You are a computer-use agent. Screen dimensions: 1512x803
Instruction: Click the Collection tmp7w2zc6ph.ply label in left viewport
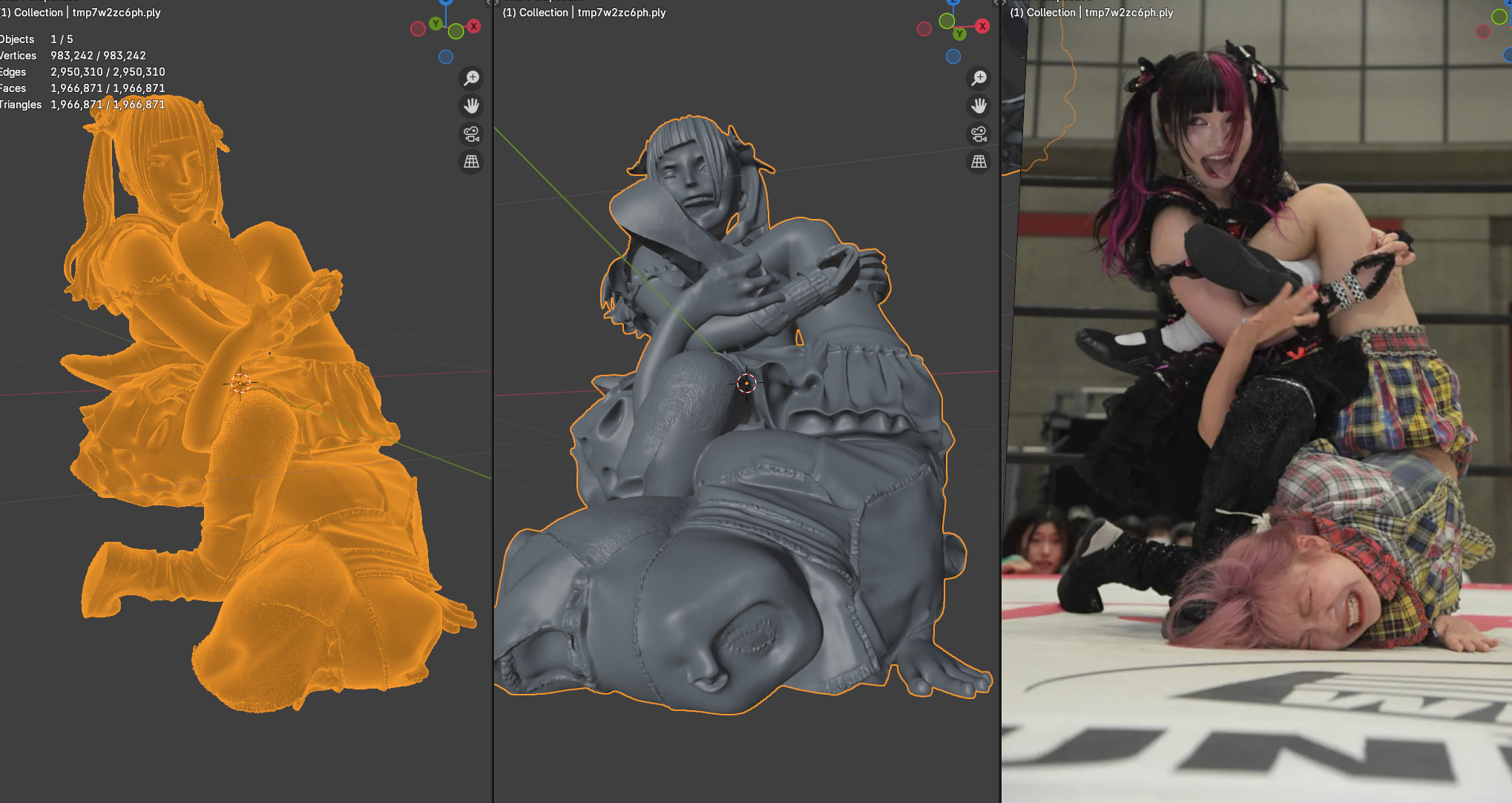coord(81,13)
